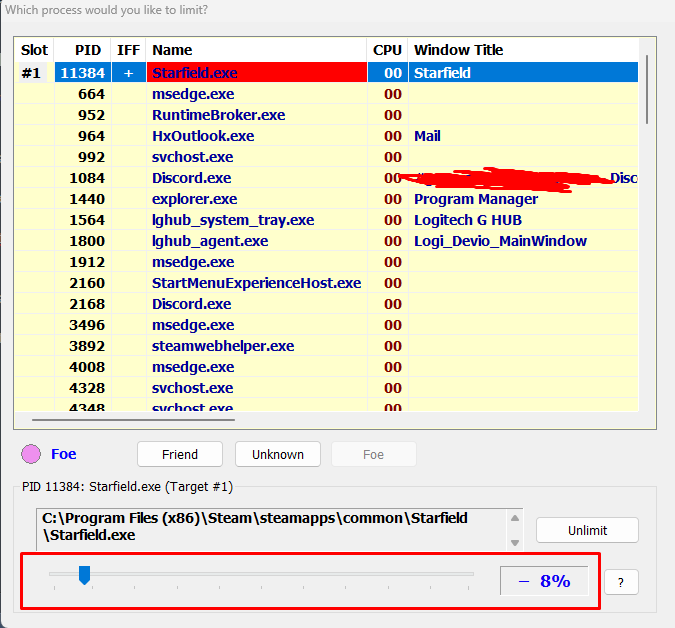
Task: Open help with the question mark button
Action: (x=621, y=582)
